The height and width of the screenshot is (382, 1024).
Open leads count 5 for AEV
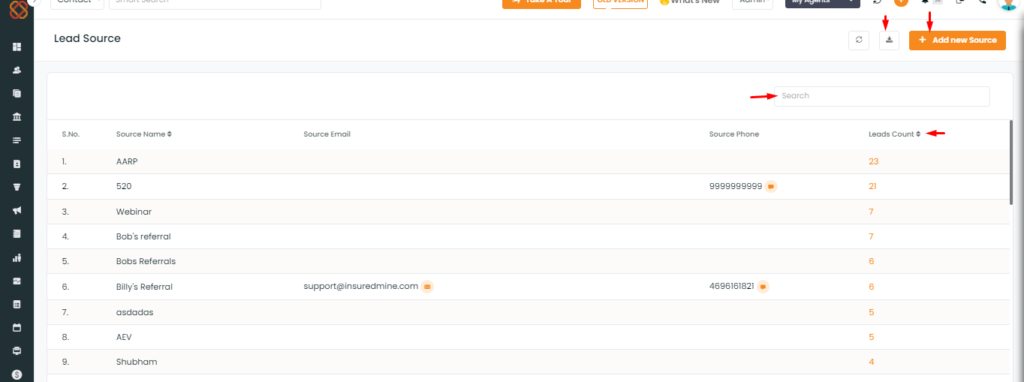[x=871, y=337]
